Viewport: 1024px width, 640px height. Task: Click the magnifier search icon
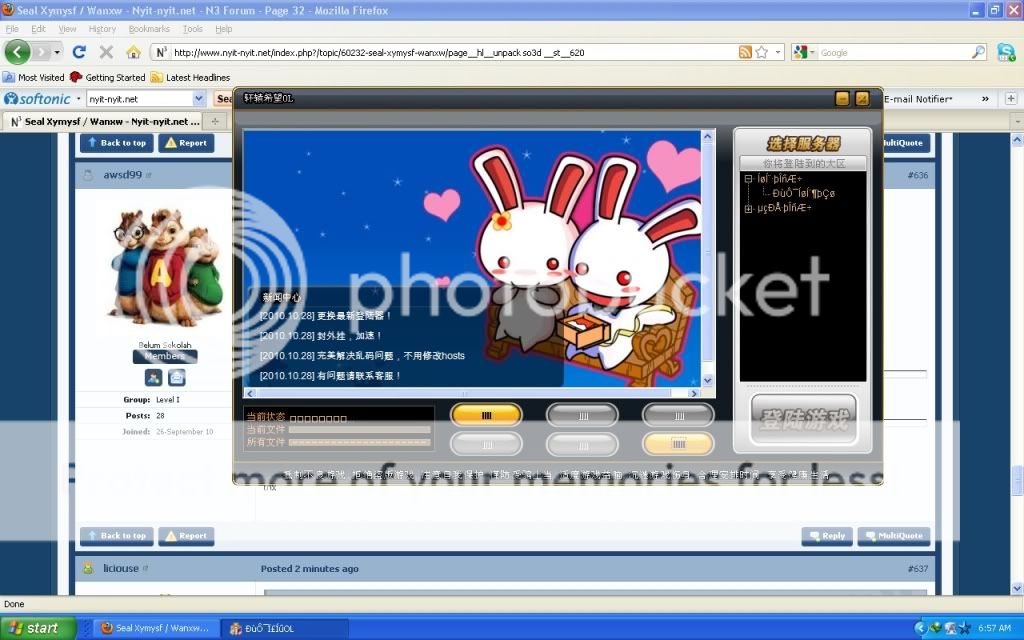point(978,52)
